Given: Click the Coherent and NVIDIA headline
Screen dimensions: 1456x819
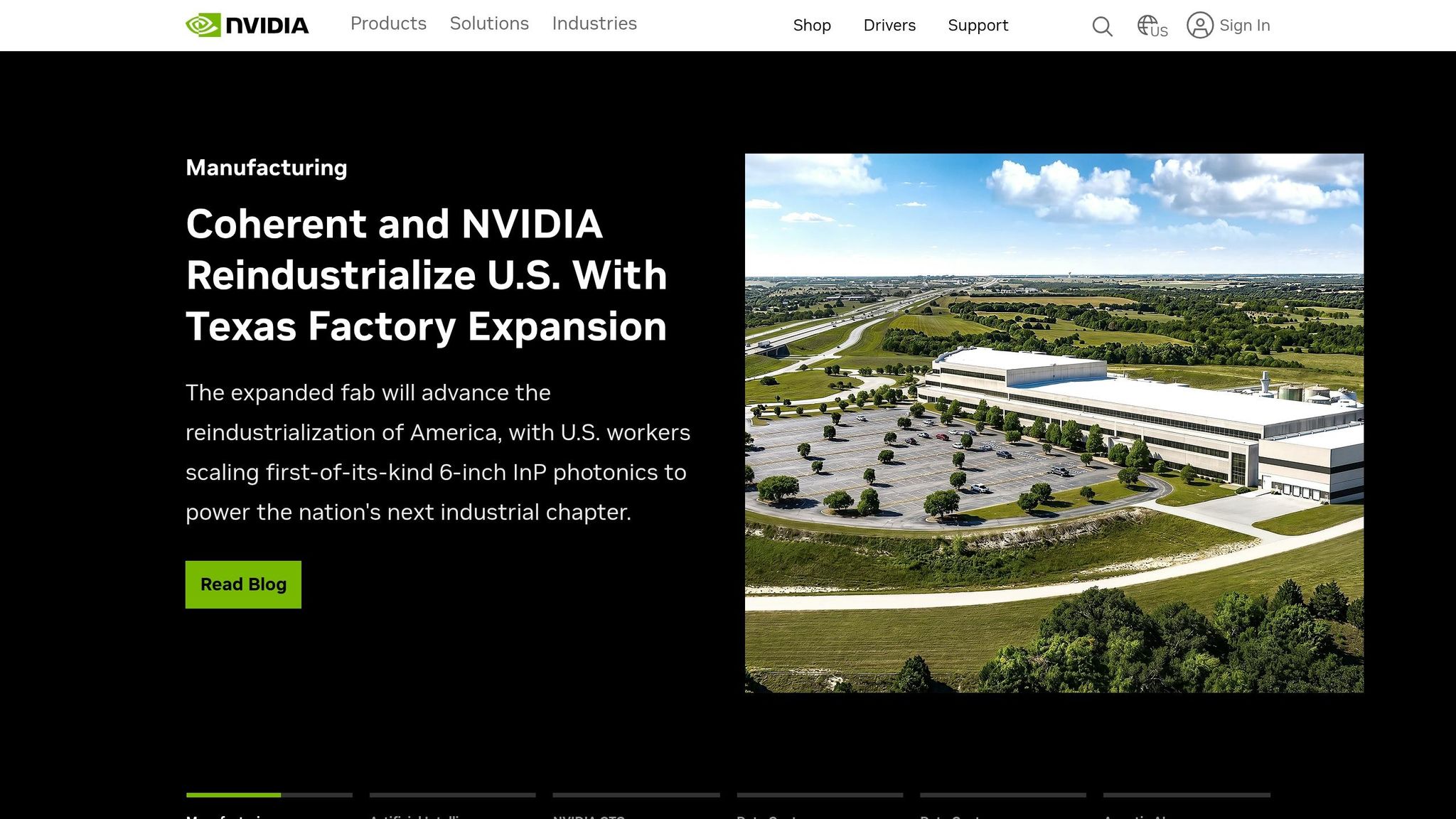Looking at the screenshot, I should [x=427, y=275].
